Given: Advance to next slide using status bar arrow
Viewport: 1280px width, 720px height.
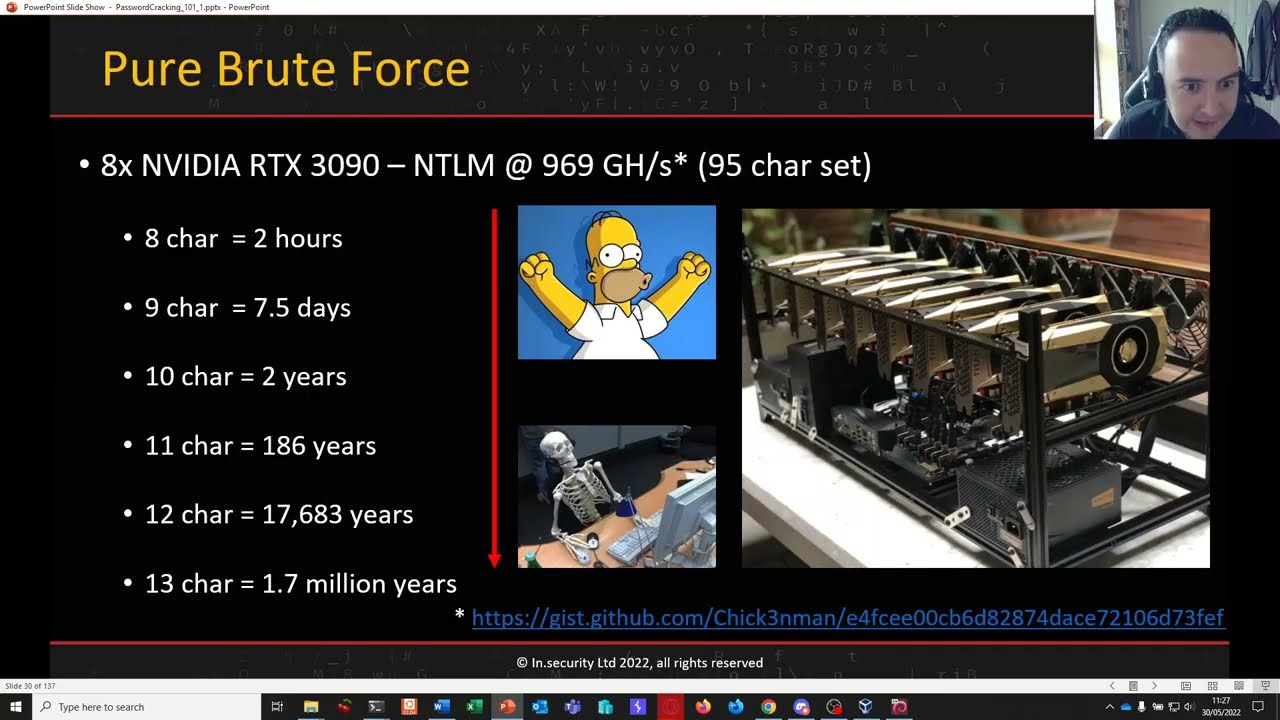Looking at the screenshot, I should click(1154, 686).
